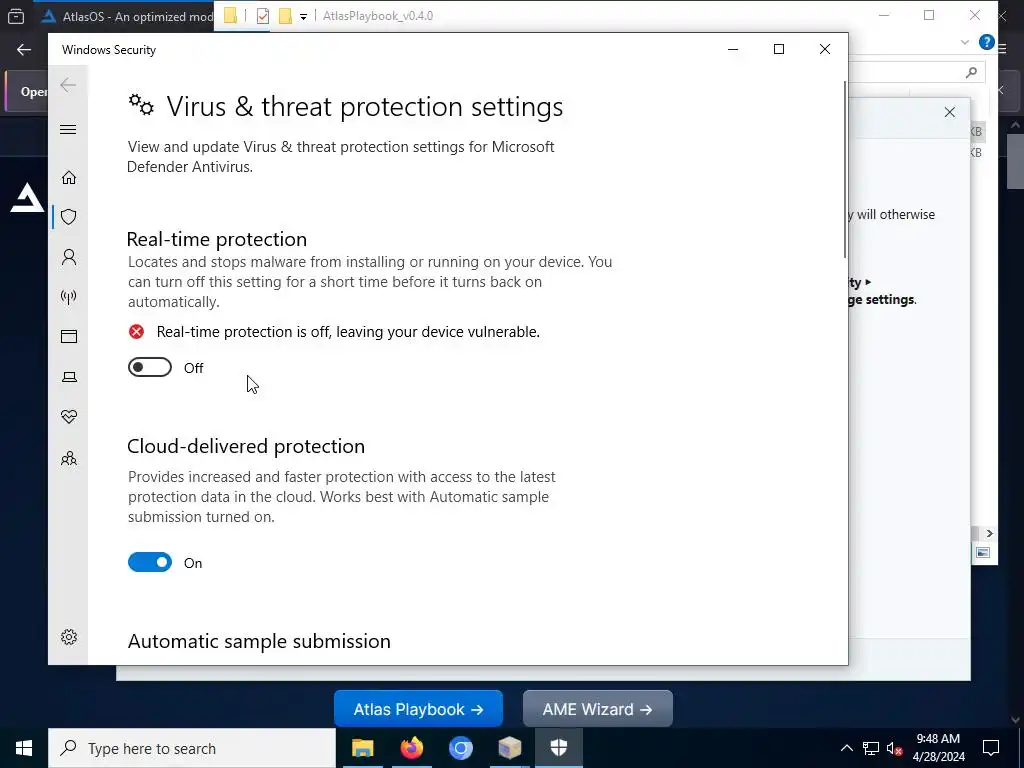The image size is (1024, 768).
Task: Open Chromium browser from taskbar
Action: click(x=460, y=748)
